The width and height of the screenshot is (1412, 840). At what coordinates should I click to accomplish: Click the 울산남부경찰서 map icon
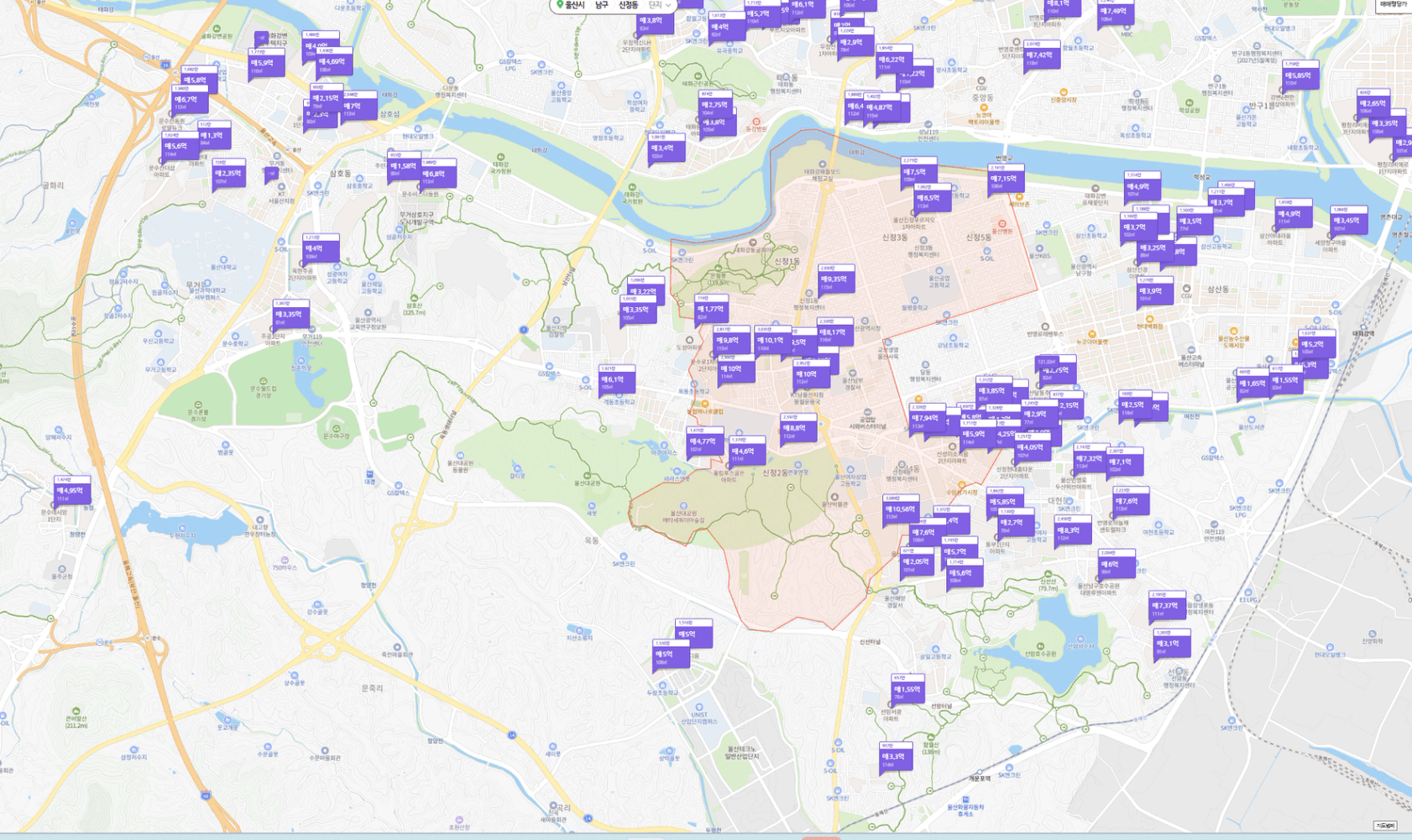pyautogui.click(x=852, y=373)
